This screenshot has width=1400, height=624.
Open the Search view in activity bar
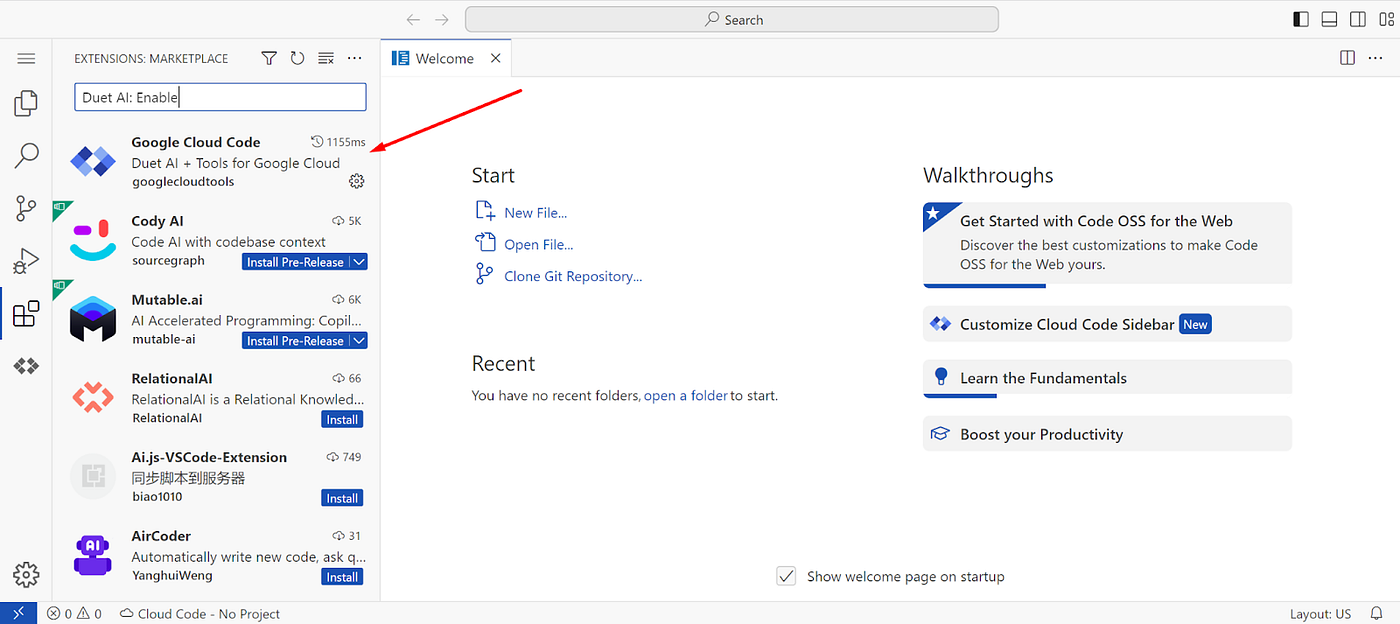pos(26,155)
